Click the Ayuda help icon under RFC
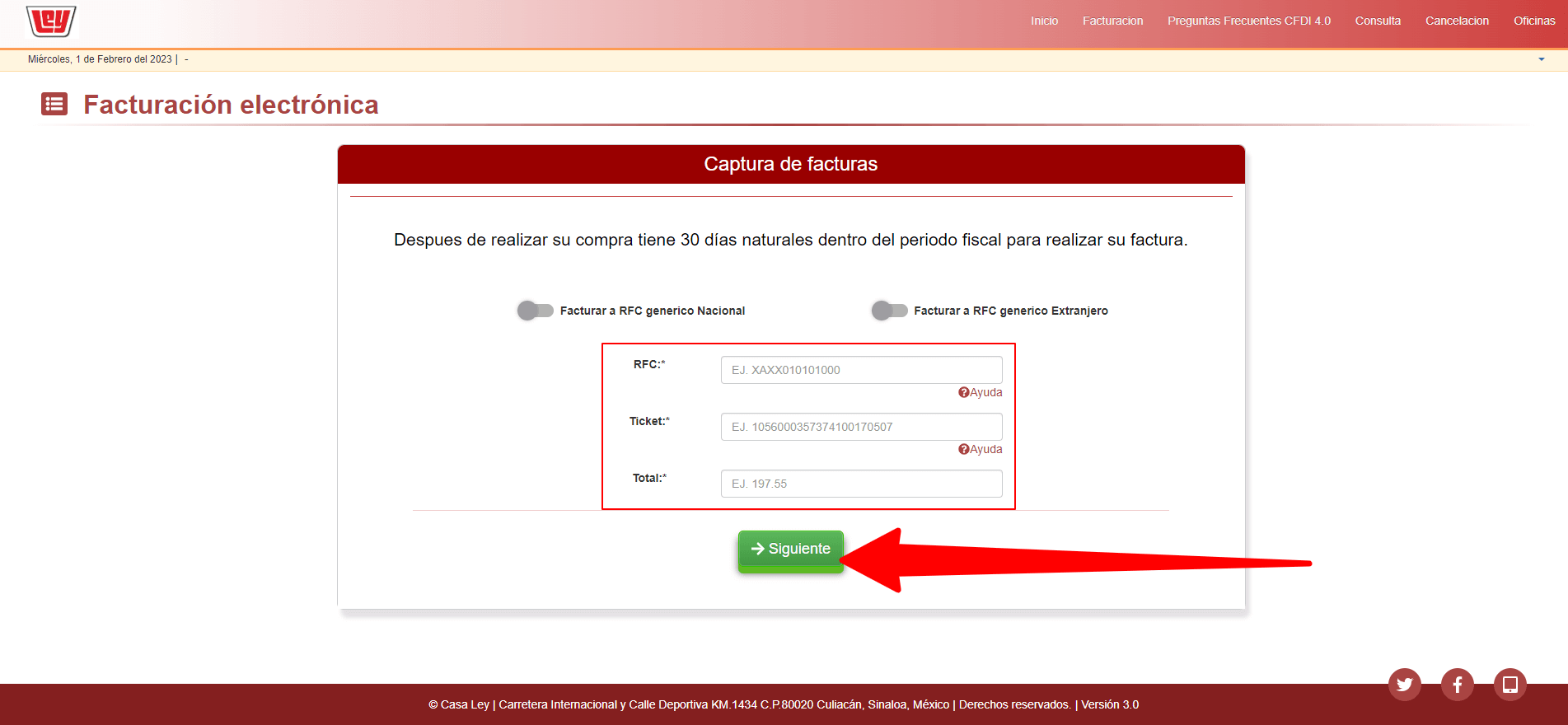This screenshot has height=725, width=1568. pos(963,393)
